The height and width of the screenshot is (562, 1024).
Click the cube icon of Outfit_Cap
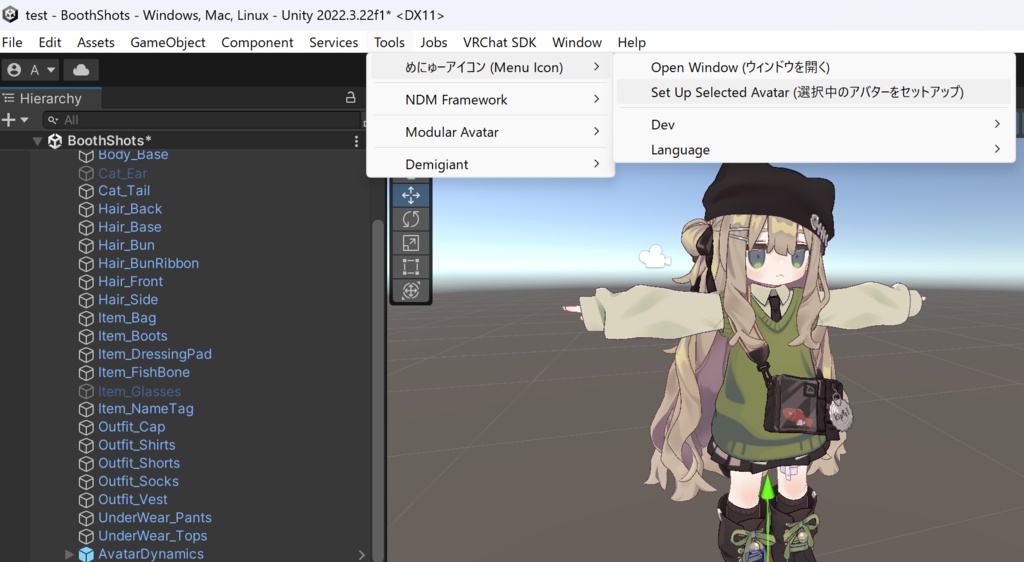[86, 428]
